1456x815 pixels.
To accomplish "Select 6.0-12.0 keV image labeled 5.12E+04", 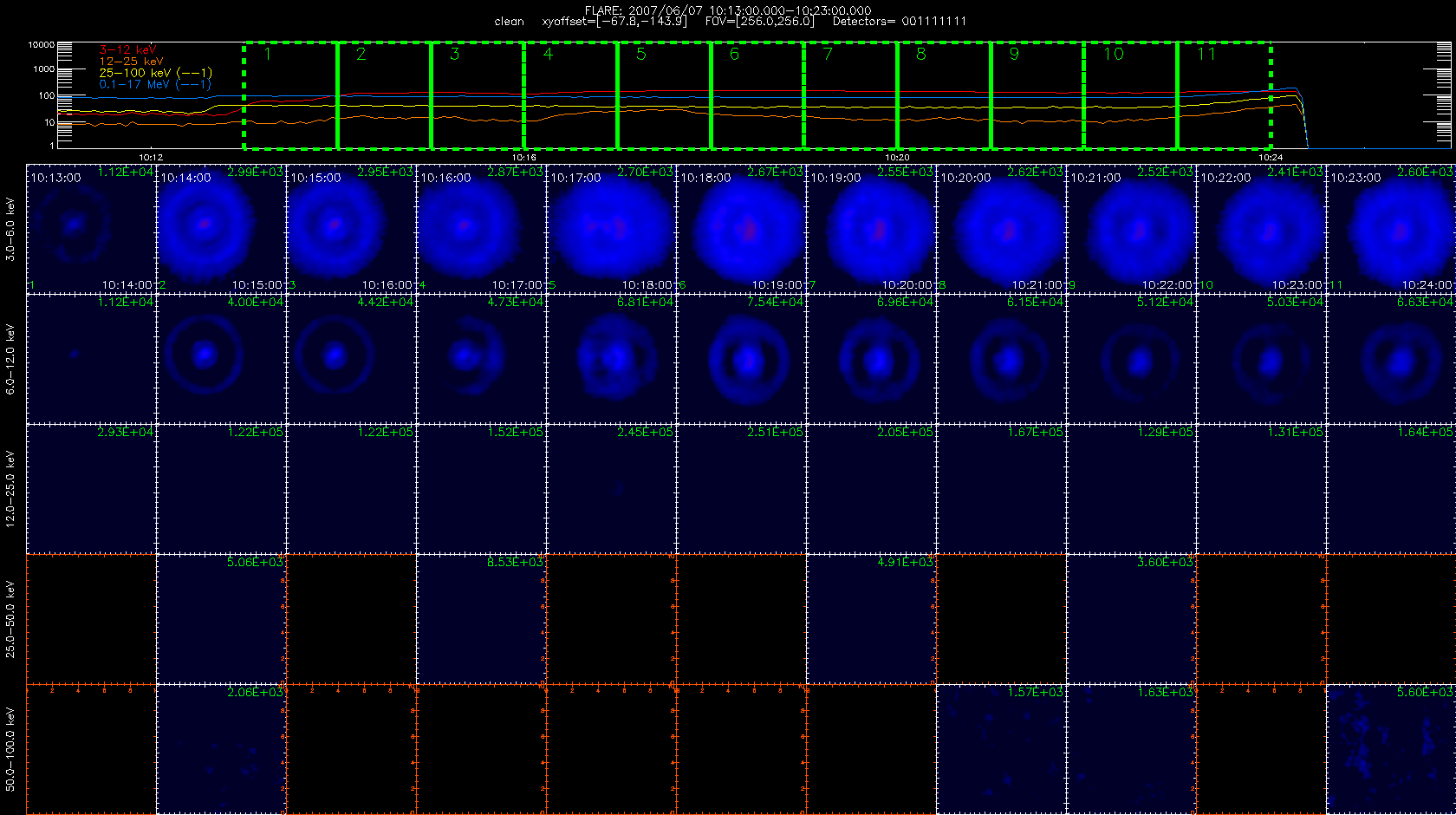I will (1132, 359).
